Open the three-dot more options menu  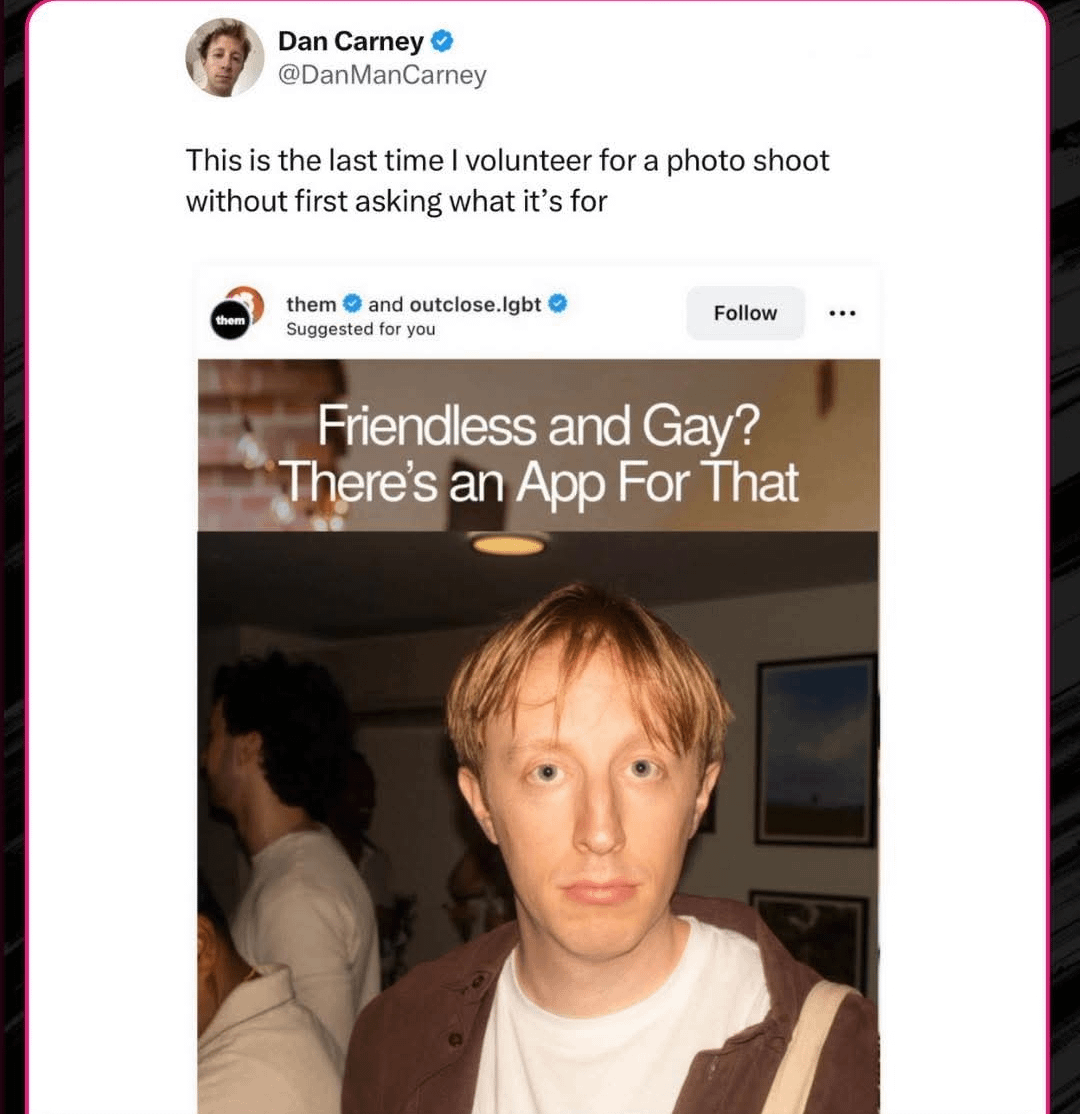point(842,313)
